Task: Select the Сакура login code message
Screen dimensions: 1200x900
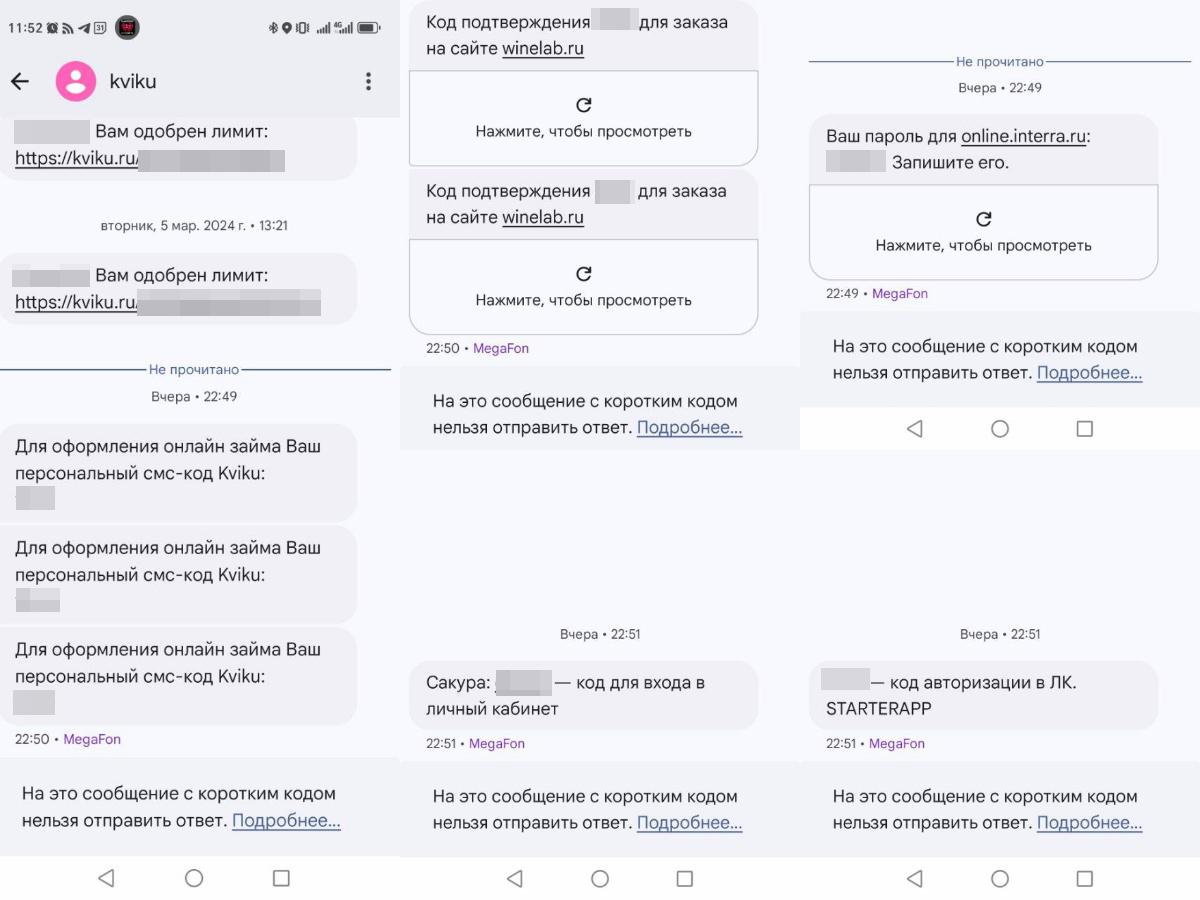Action: (x=583, y=695)
